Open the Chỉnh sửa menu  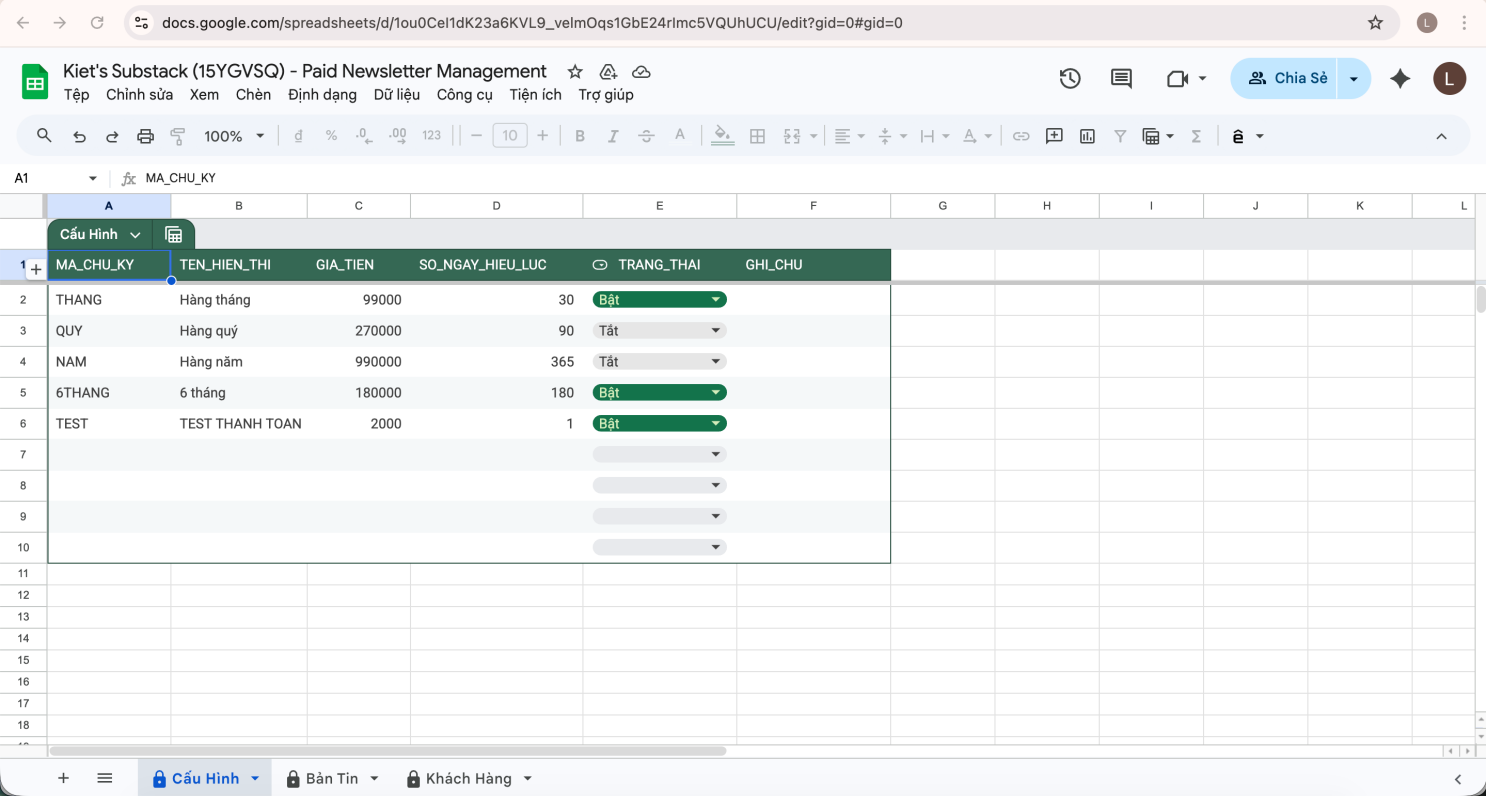[139, 95]
